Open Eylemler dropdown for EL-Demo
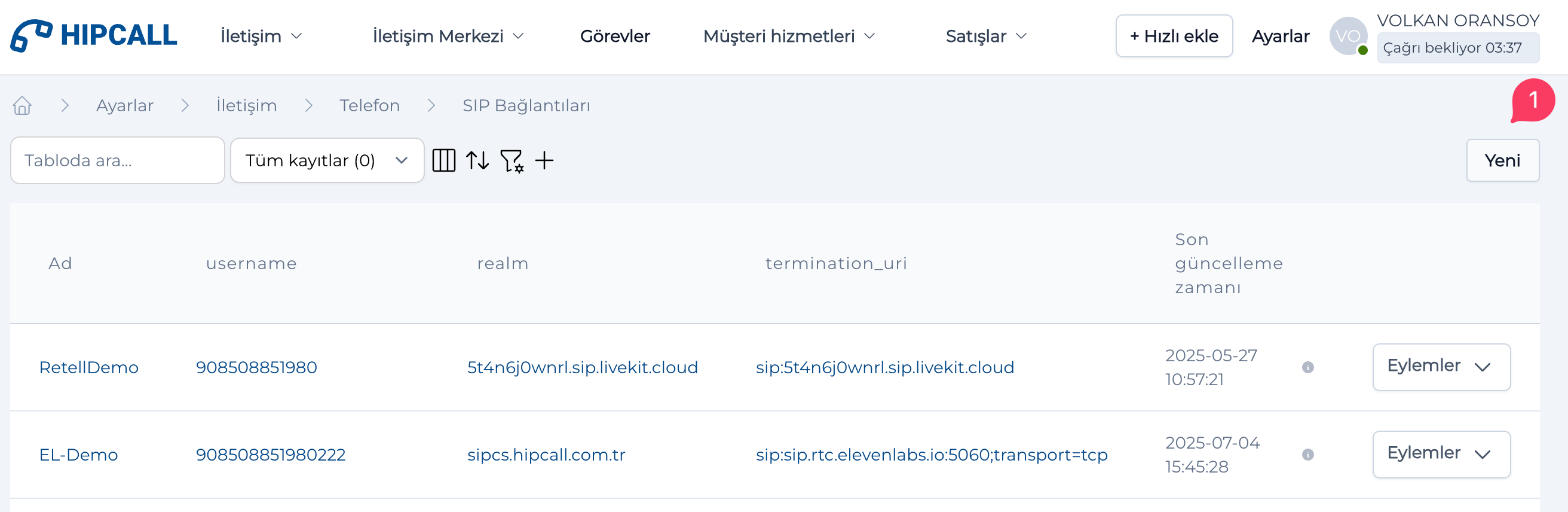This screenshot has width=1568, height=512. (1441, 453)
